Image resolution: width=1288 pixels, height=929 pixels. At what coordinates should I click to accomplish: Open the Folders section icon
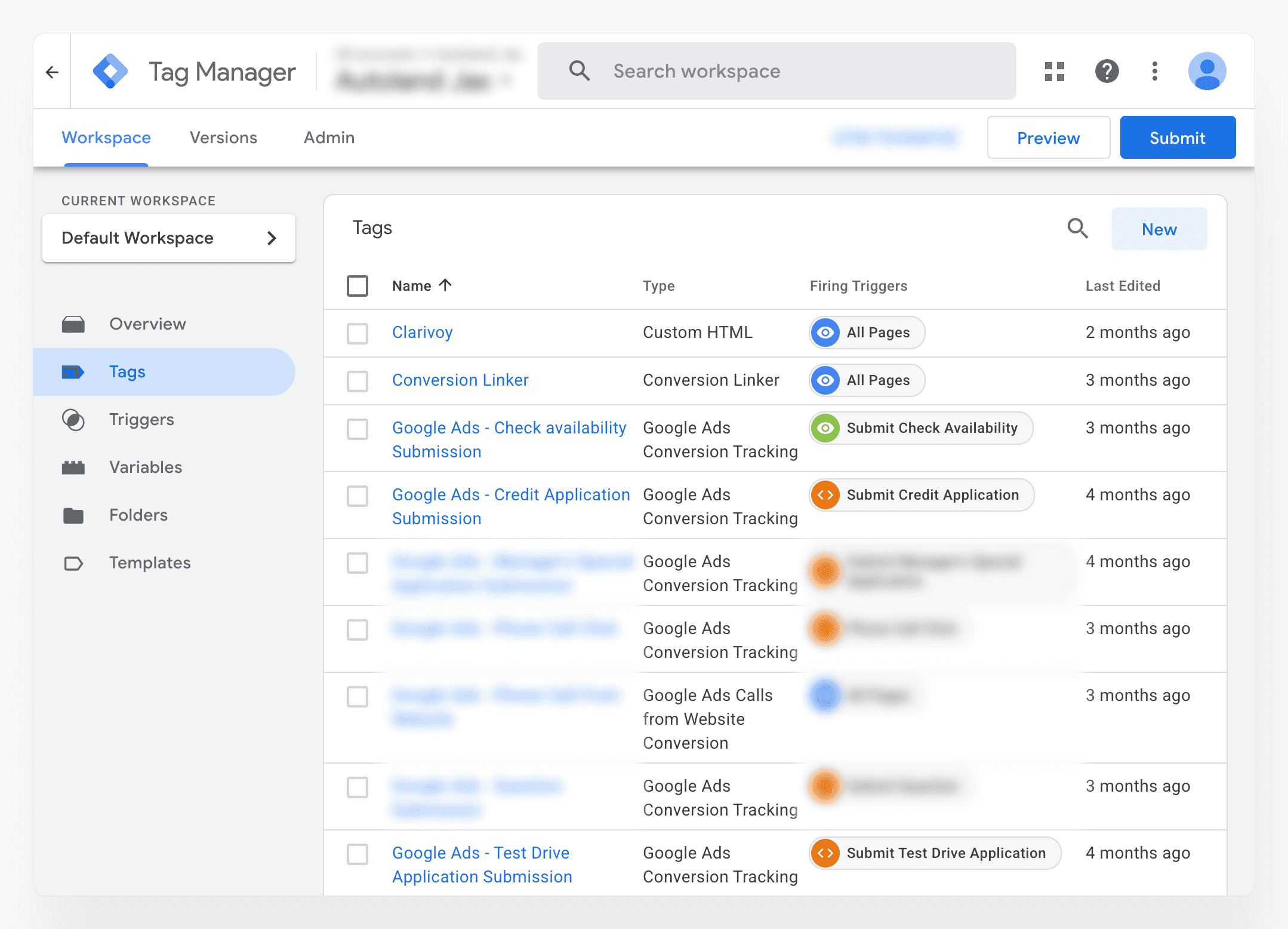pyautogui.click(x=73, y=515)
